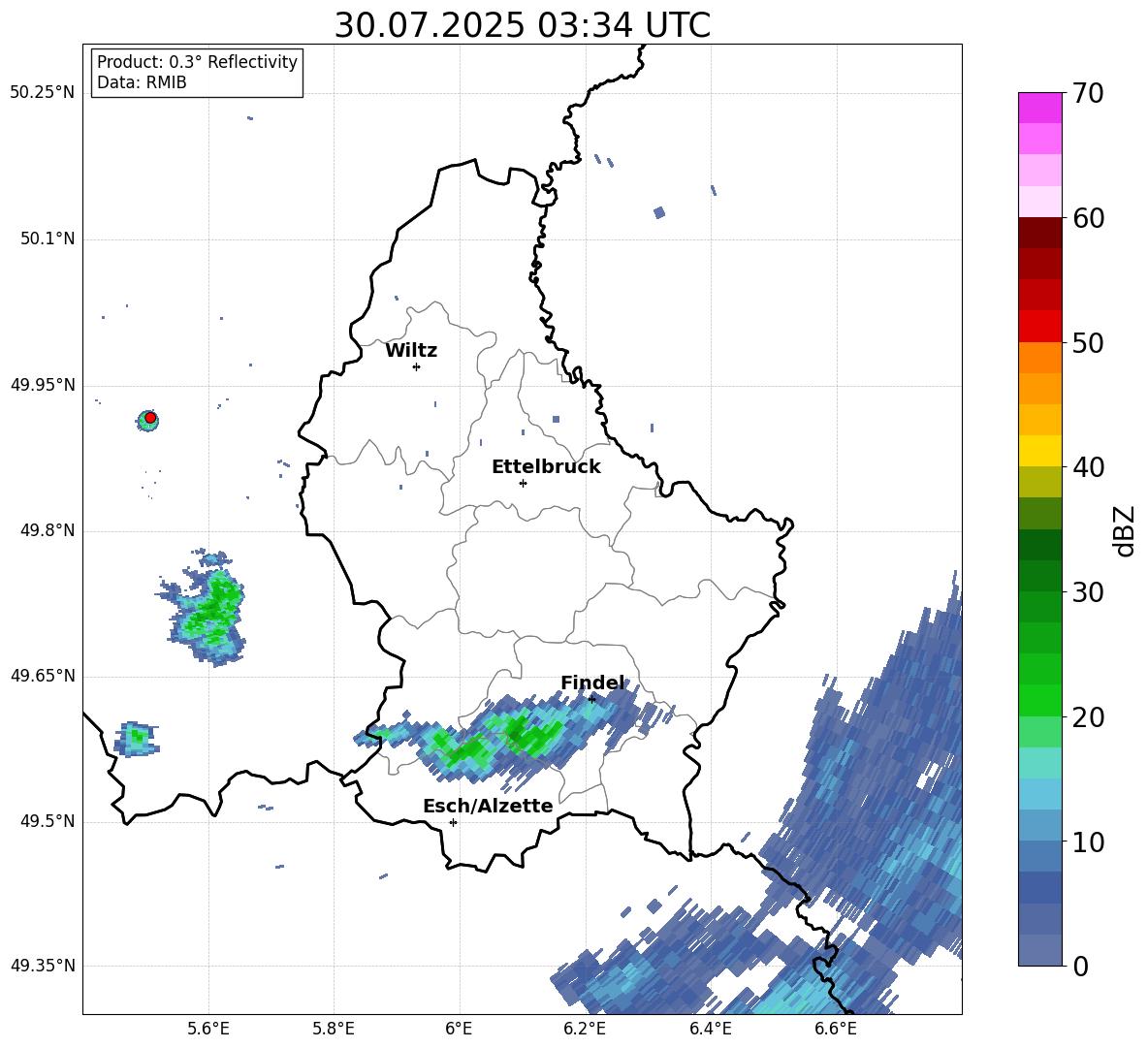This screenshot has height=1048, width=1148.
Task: Click the Findel location label
Action: 593,683
